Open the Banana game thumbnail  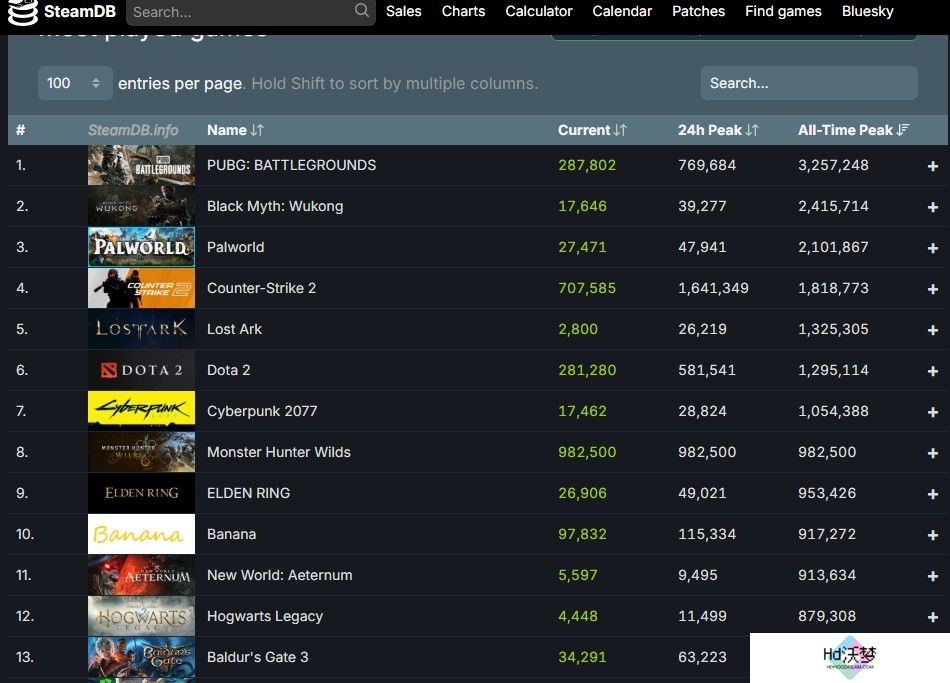coord(141,534)
